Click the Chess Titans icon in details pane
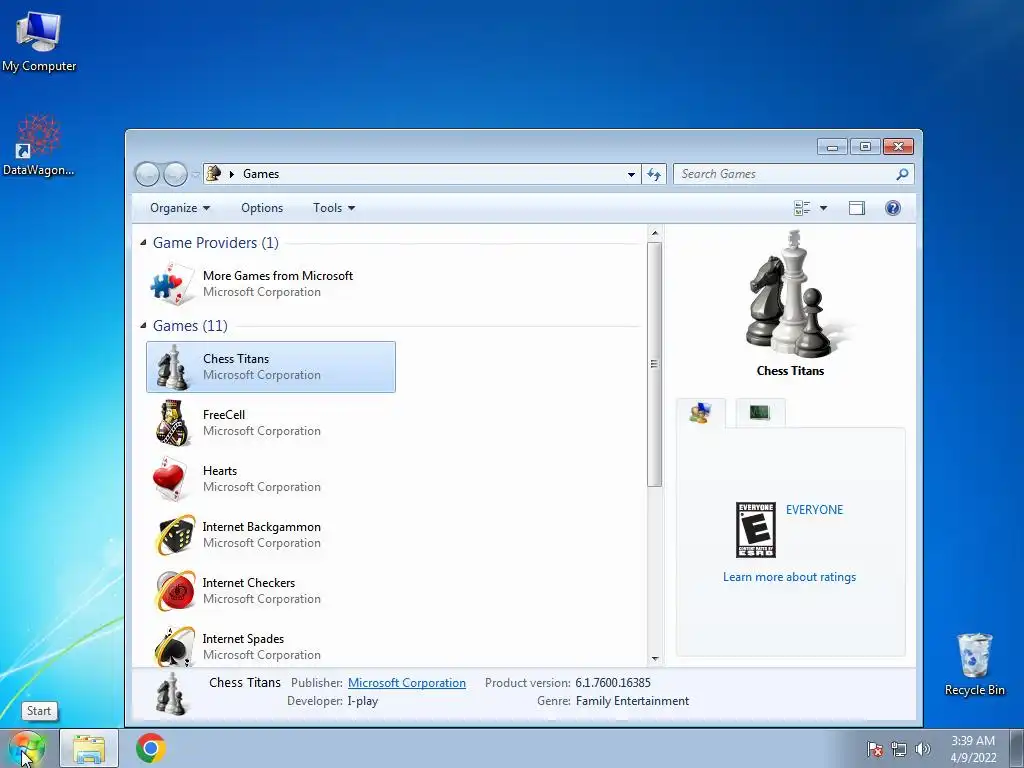1024x768 pixels. [x=172, y=694]
